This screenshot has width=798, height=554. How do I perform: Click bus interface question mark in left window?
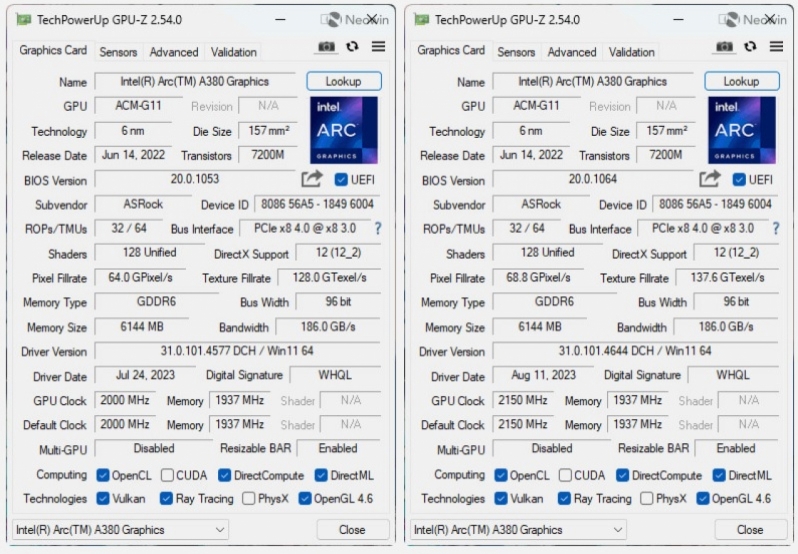pyautogui.click(x=378, y=228)
